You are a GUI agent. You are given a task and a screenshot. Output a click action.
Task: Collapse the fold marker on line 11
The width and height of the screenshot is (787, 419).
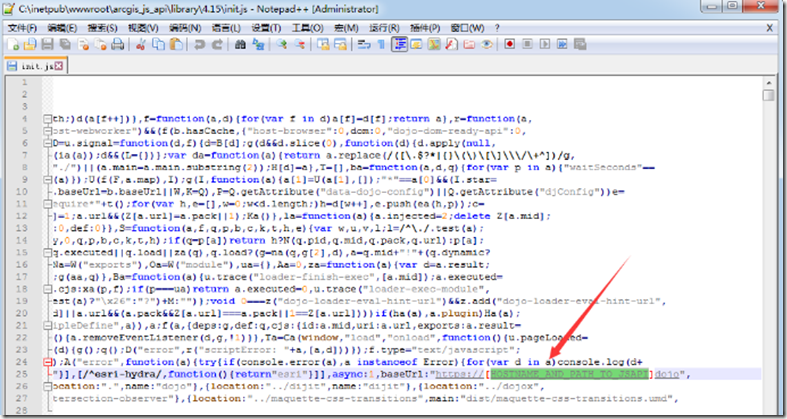point(48,204)
